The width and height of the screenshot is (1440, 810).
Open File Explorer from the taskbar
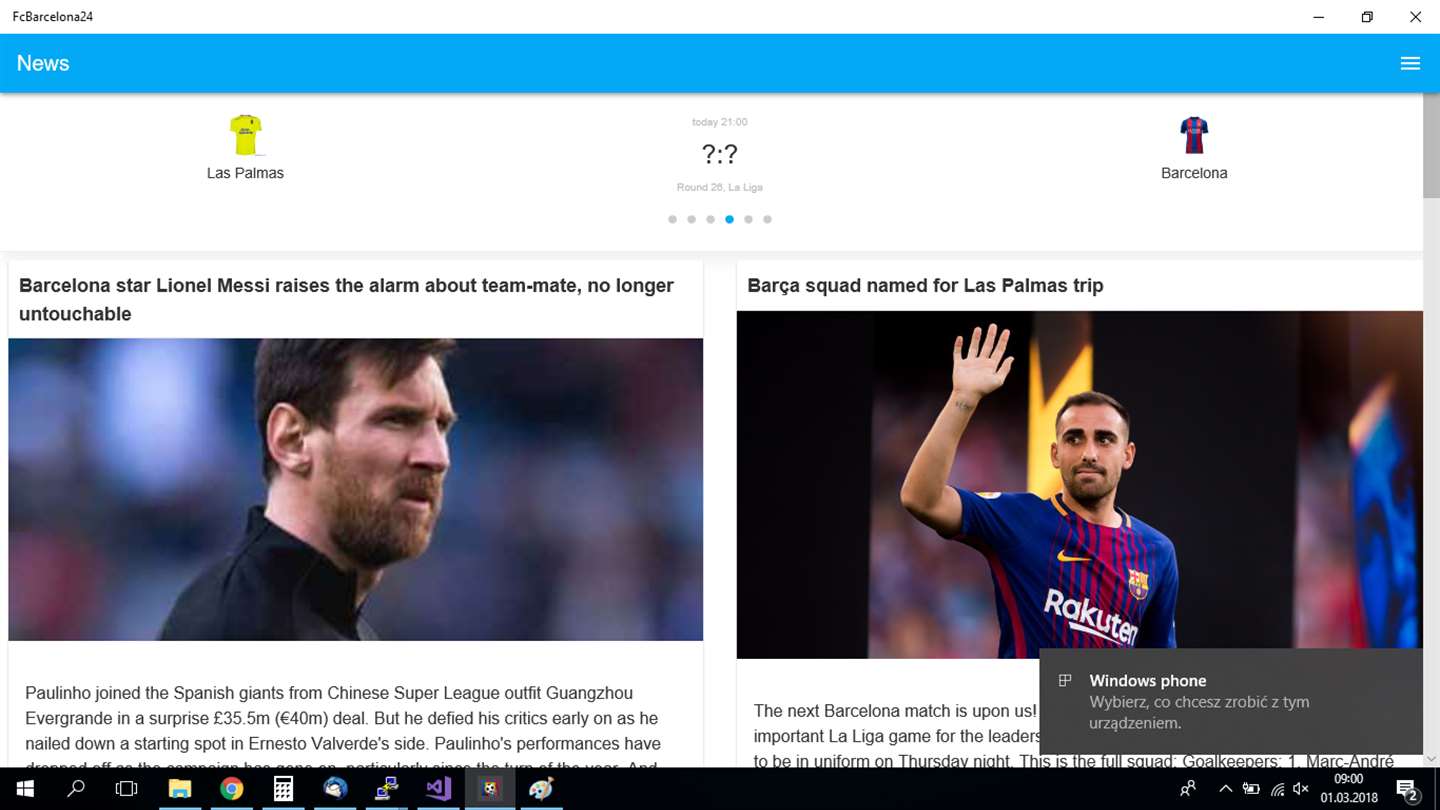coord(179,789)
